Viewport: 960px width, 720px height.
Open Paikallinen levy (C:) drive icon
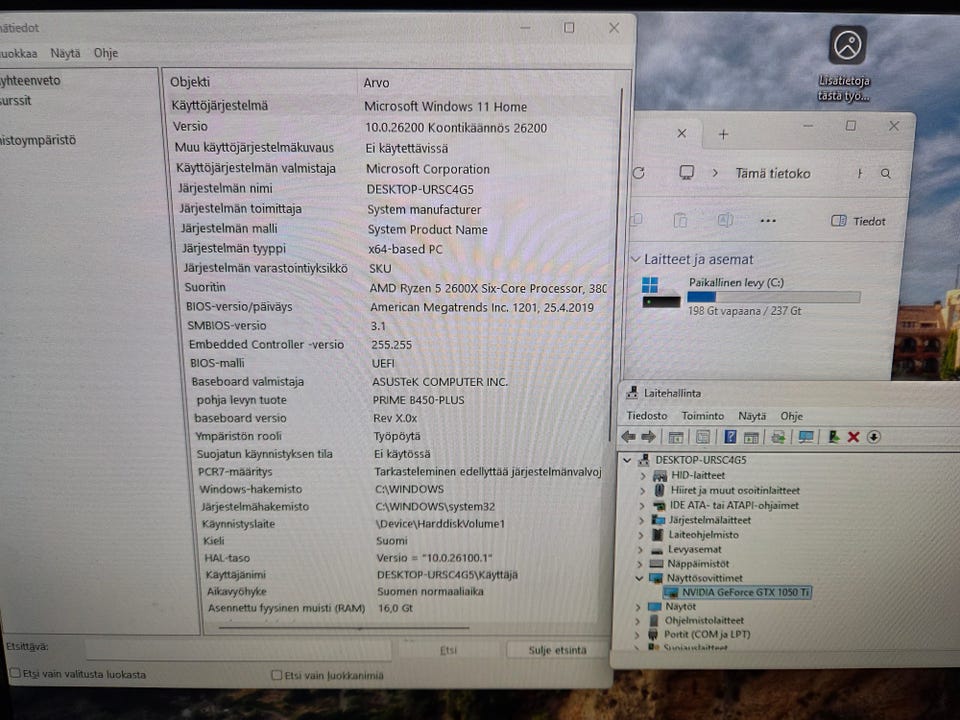coord(661,292)
